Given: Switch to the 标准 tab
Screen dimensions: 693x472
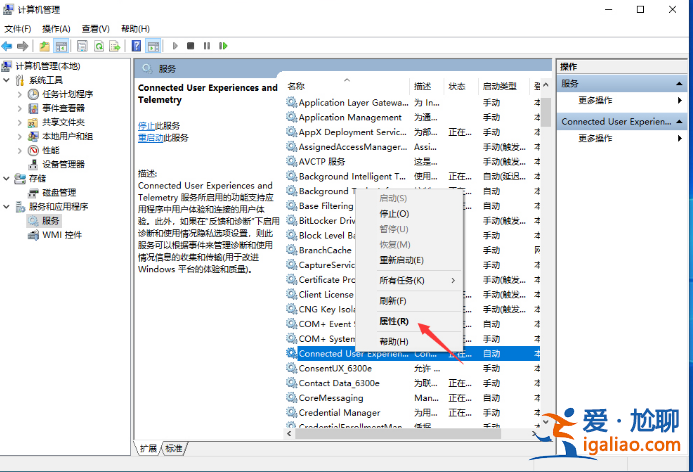Looking at the screenshot, I should point(174,448).
